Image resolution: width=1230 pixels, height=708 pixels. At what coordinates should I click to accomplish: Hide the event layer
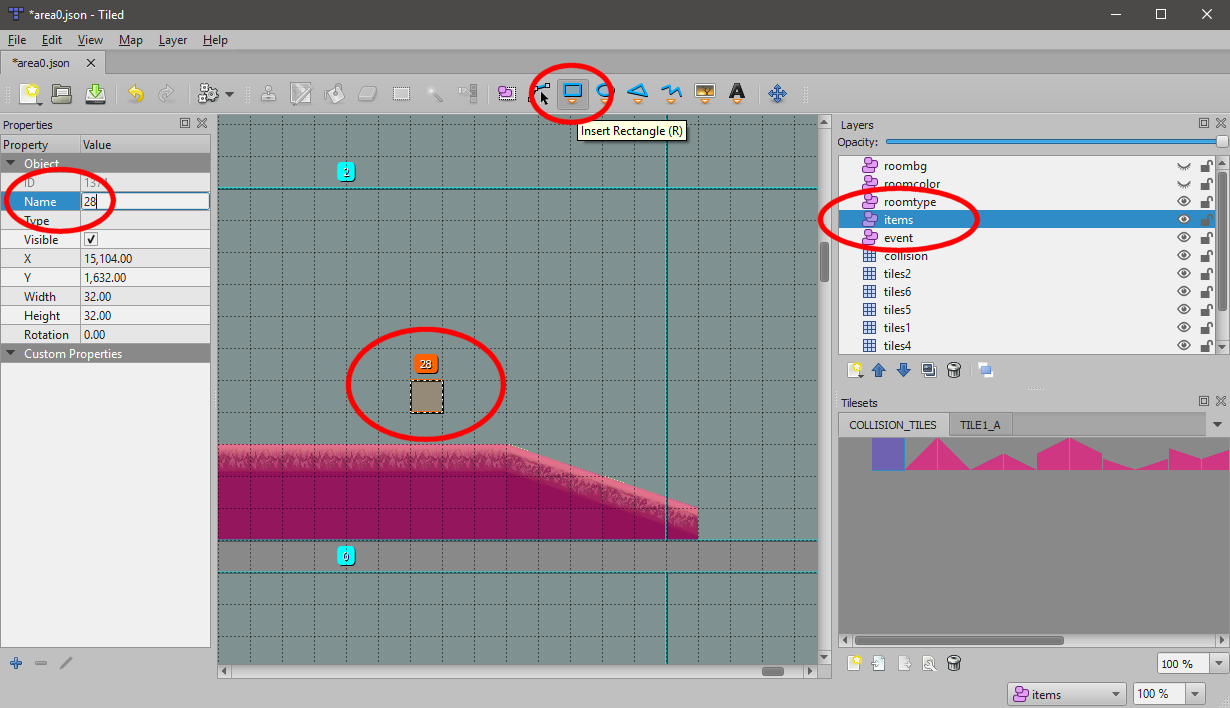tap(1184, 238)
